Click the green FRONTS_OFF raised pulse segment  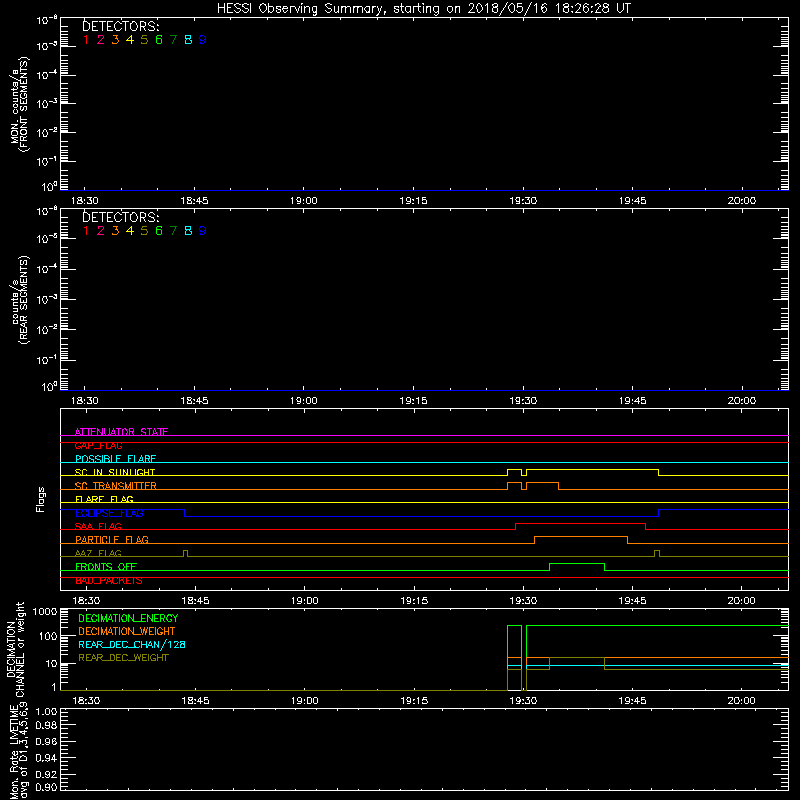[577, 564]
